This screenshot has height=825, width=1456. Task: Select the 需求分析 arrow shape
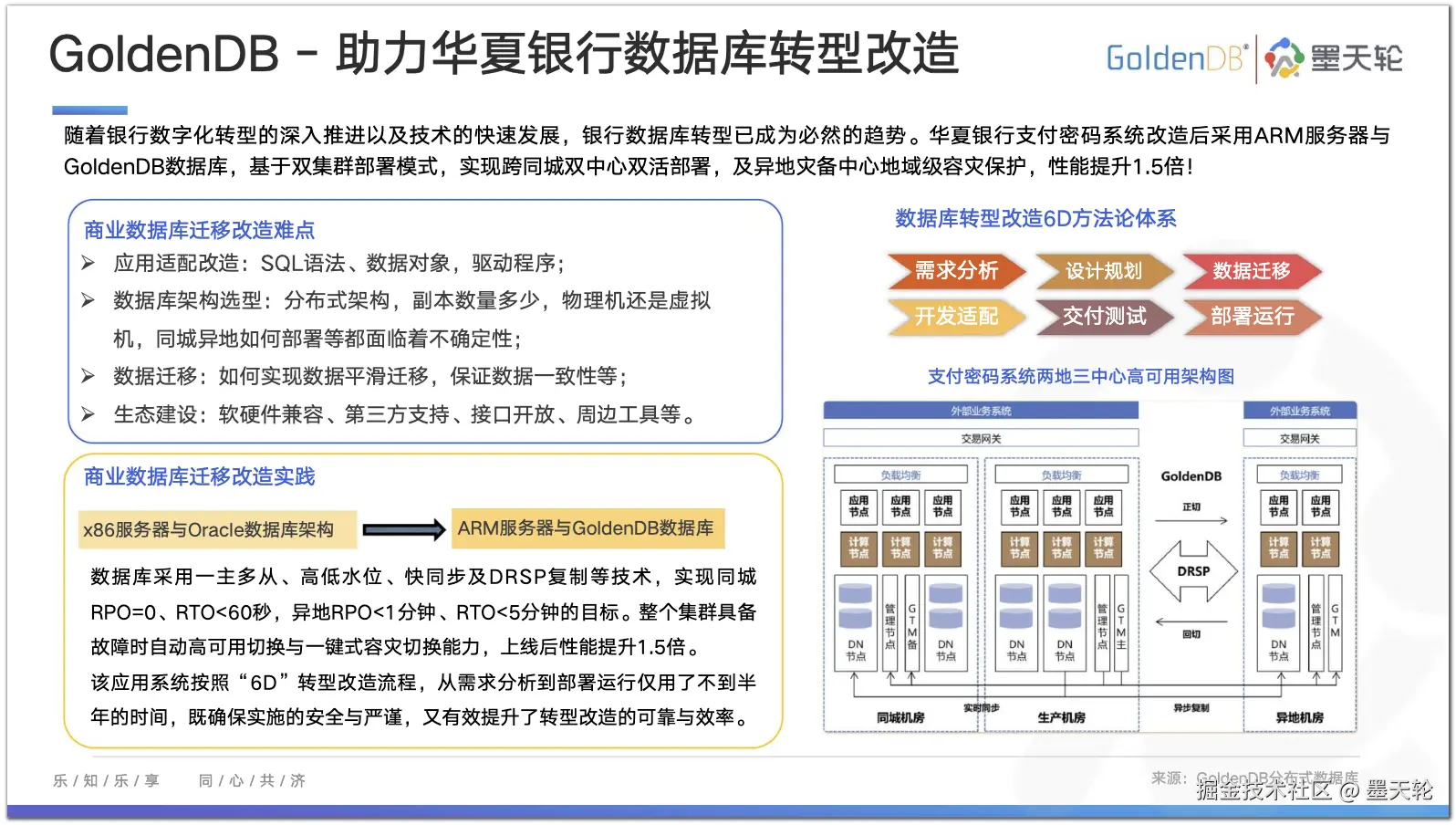pyautogui.click(x=956, y=271)
